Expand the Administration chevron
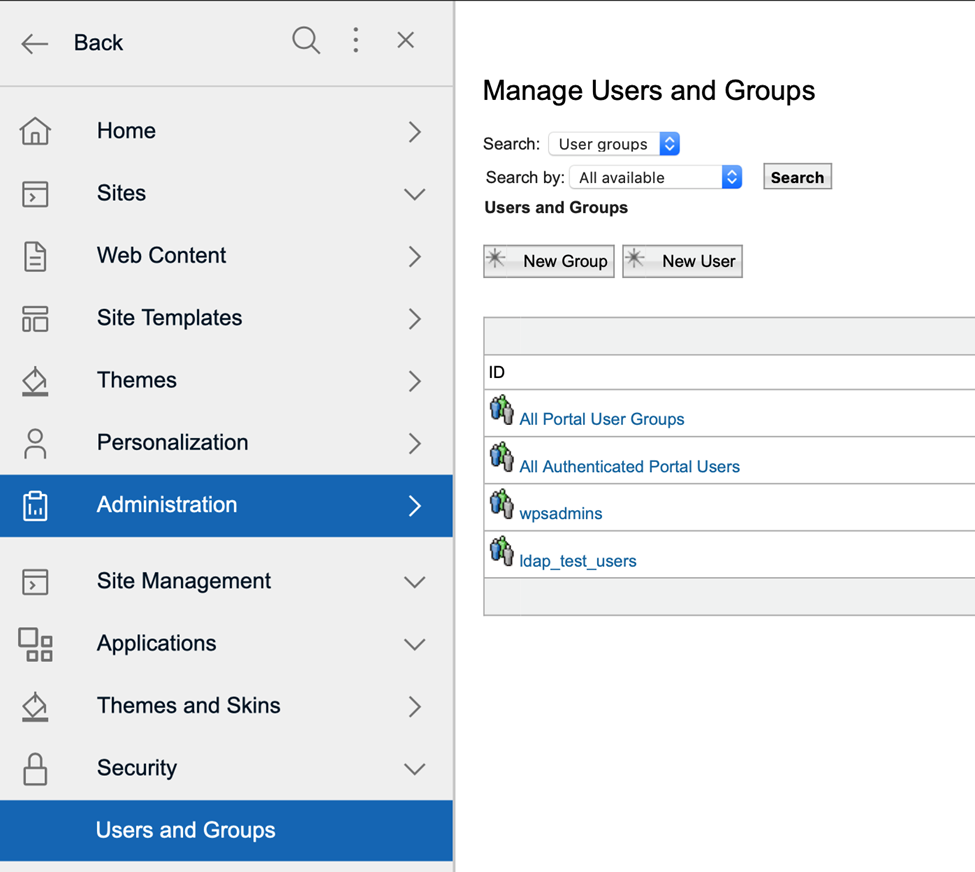The height and width of the screenshot is (872, 975). coord(415,506)
